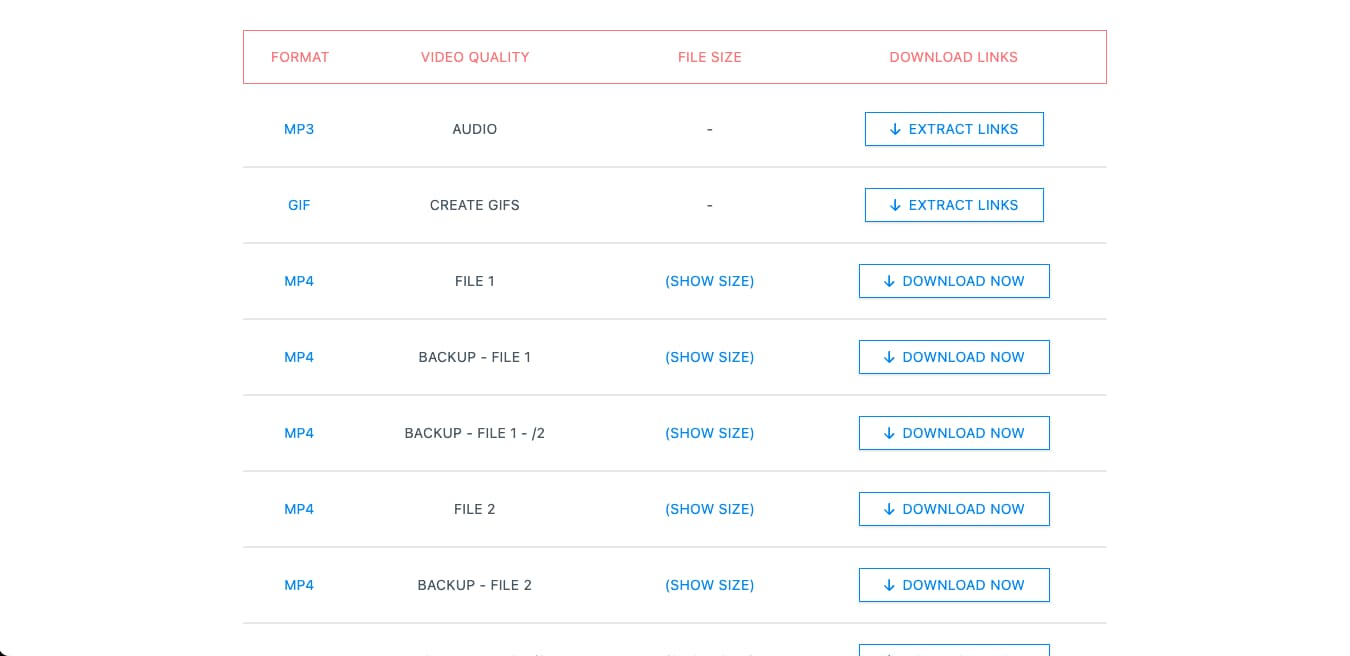Click the VIDEO QUALITY column header
1350x656 pixels.
point(475,57)
